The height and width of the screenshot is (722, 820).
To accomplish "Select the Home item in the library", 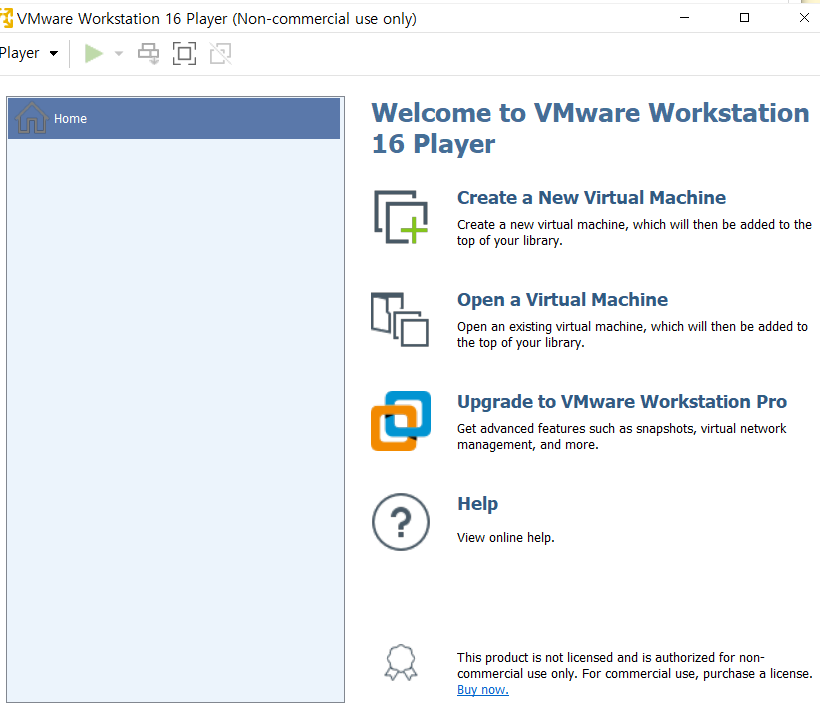I will pyautogui.click(x=174, y=119).
